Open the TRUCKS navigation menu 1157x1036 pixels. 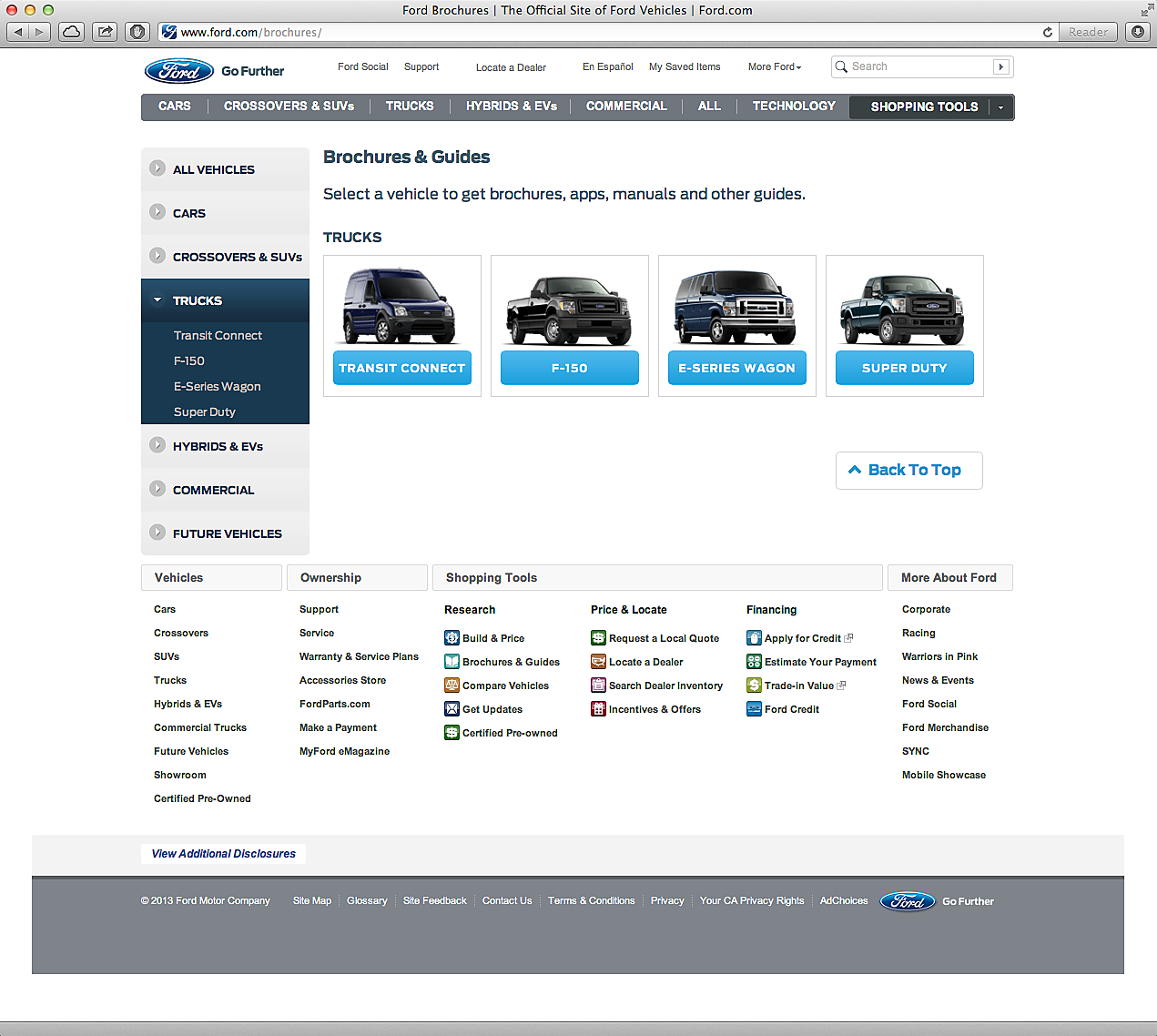[410, 107]
